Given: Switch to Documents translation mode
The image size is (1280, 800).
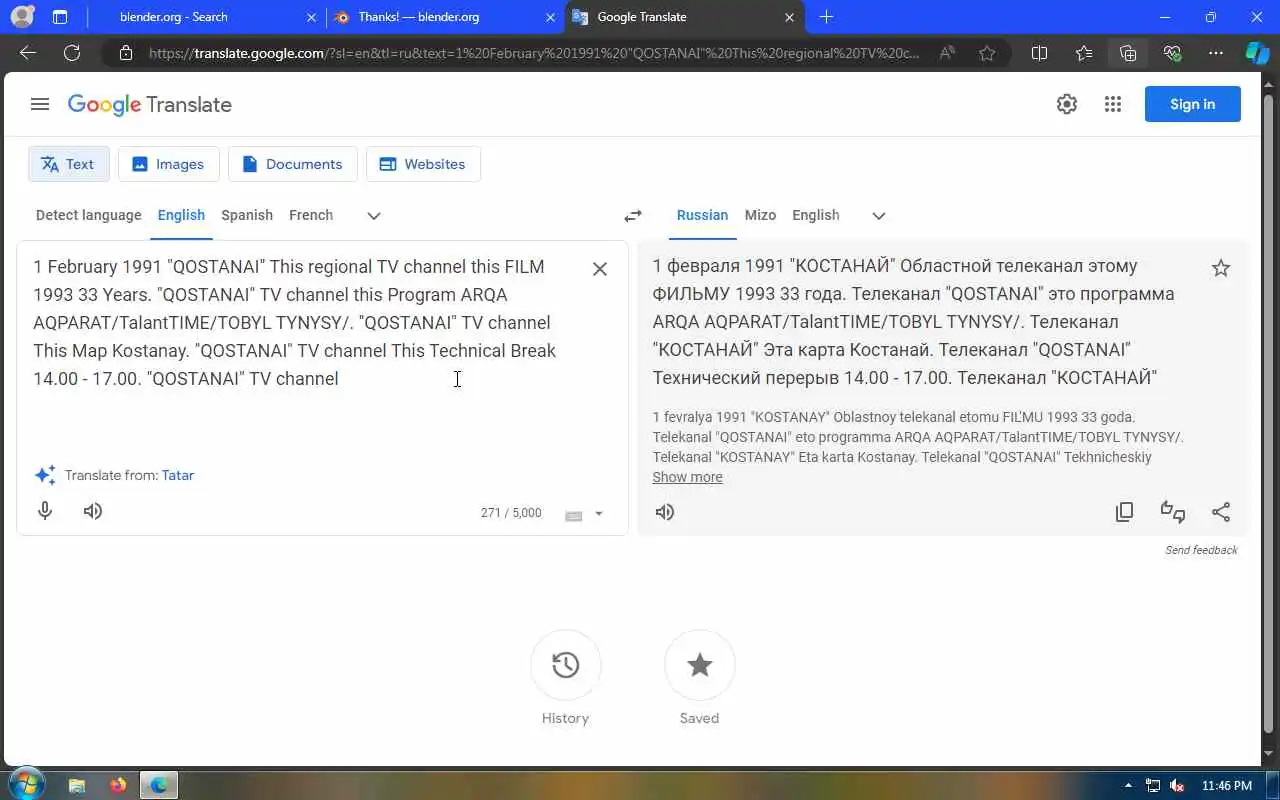Looking at the screenshot, I should 293,164.
